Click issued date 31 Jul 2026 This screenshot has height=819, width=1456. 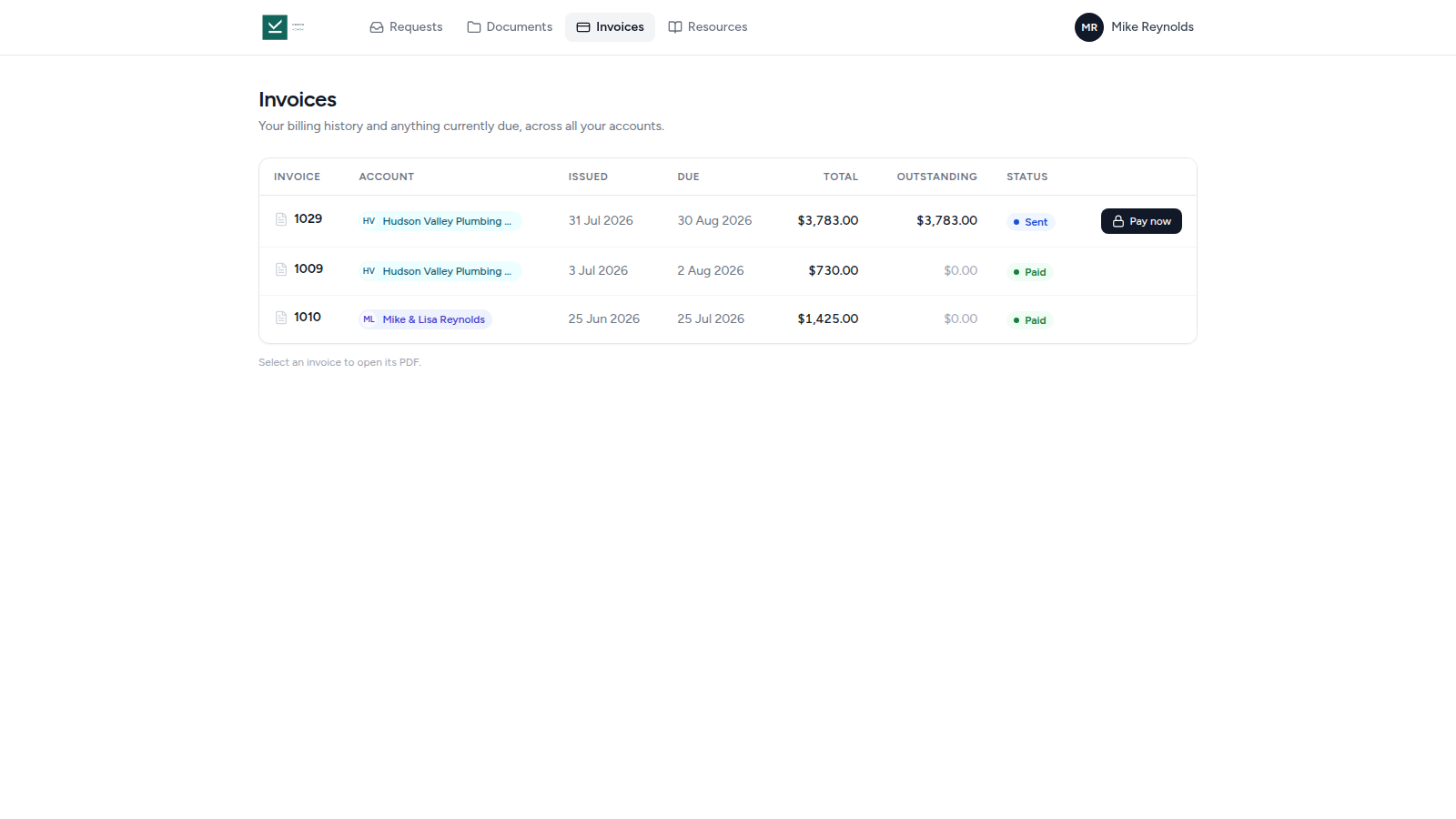click(x=601, y=221)
